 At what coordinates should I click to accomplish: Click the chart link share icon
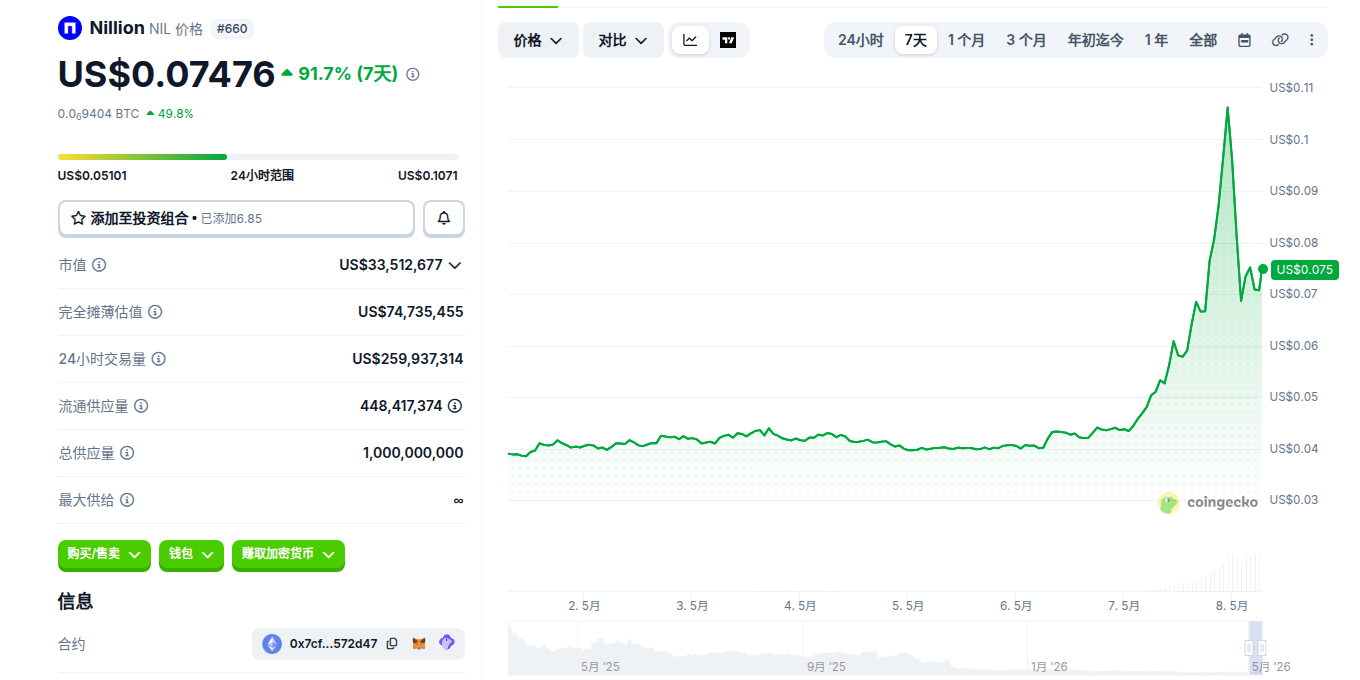coord(1280,40)
